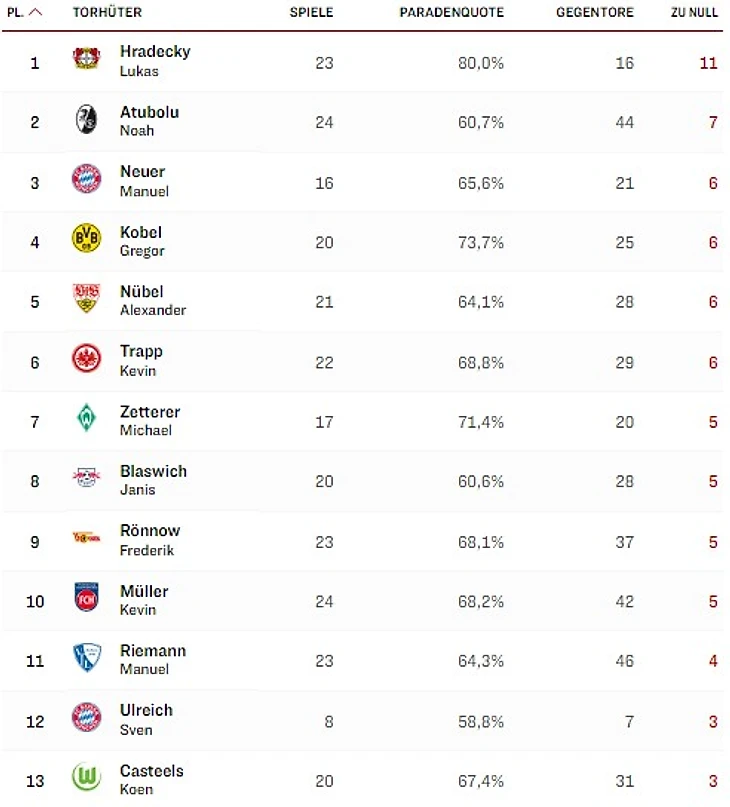Click the Werder Bremen logo beside Zetterer
The width and height of the screenshot is (730, 807).
pyautogui.click(x=86, y=419)
